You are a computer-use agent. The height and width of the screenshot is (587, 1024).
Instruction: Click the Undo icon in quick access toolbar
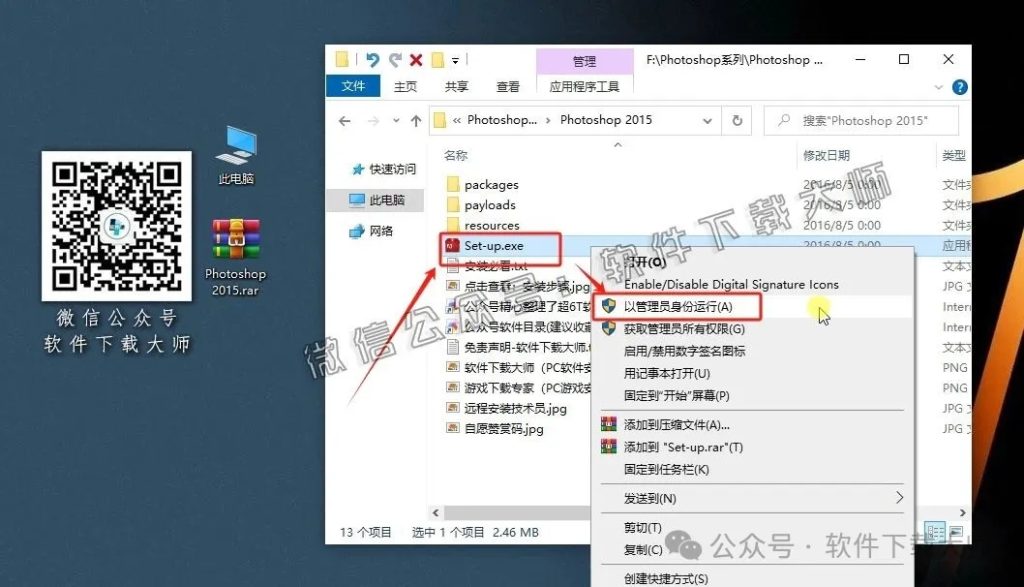pyautogui.click(x=373, y=59)
